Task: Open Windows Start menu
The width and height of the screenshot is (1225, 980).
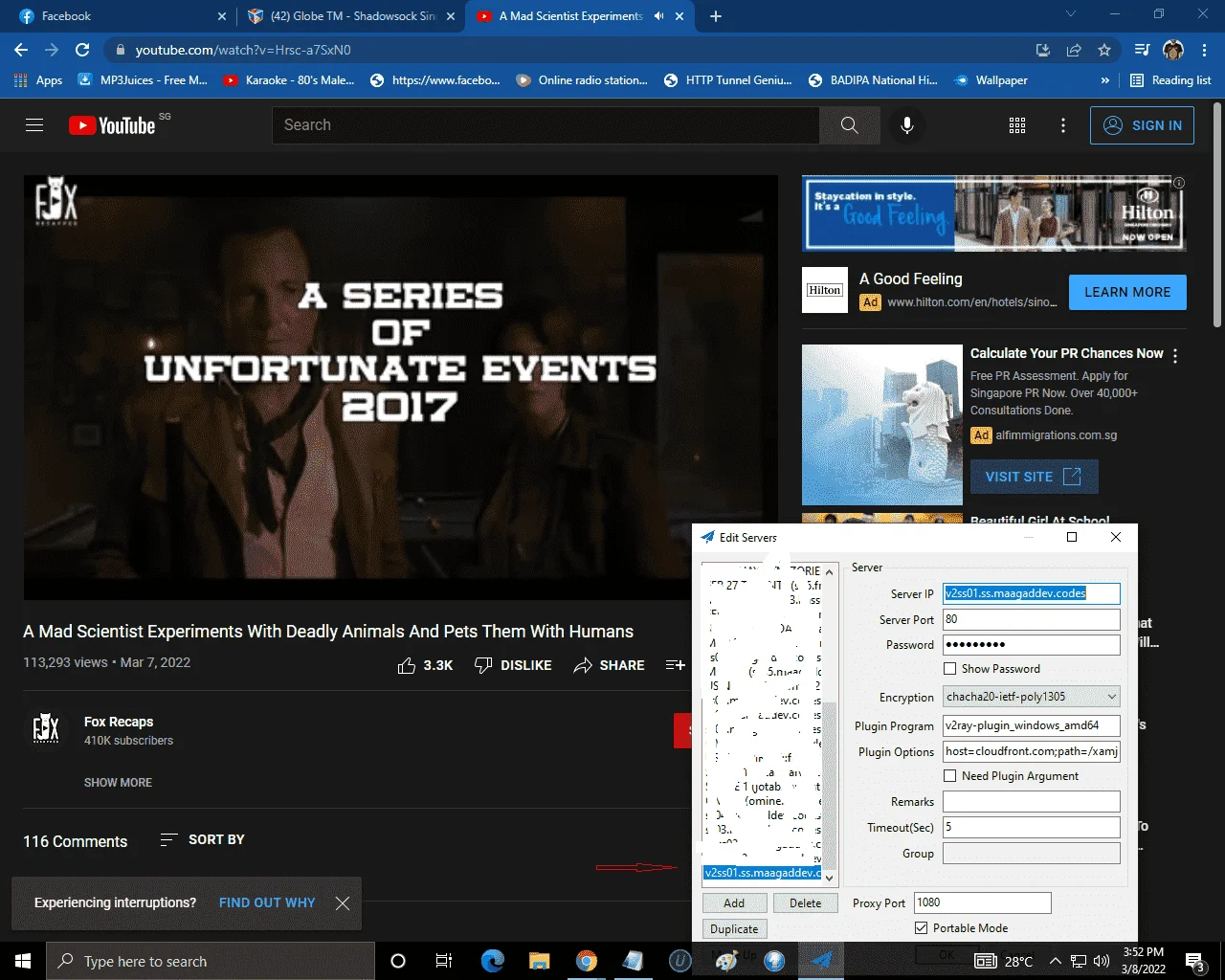Action: coord(23,961)
